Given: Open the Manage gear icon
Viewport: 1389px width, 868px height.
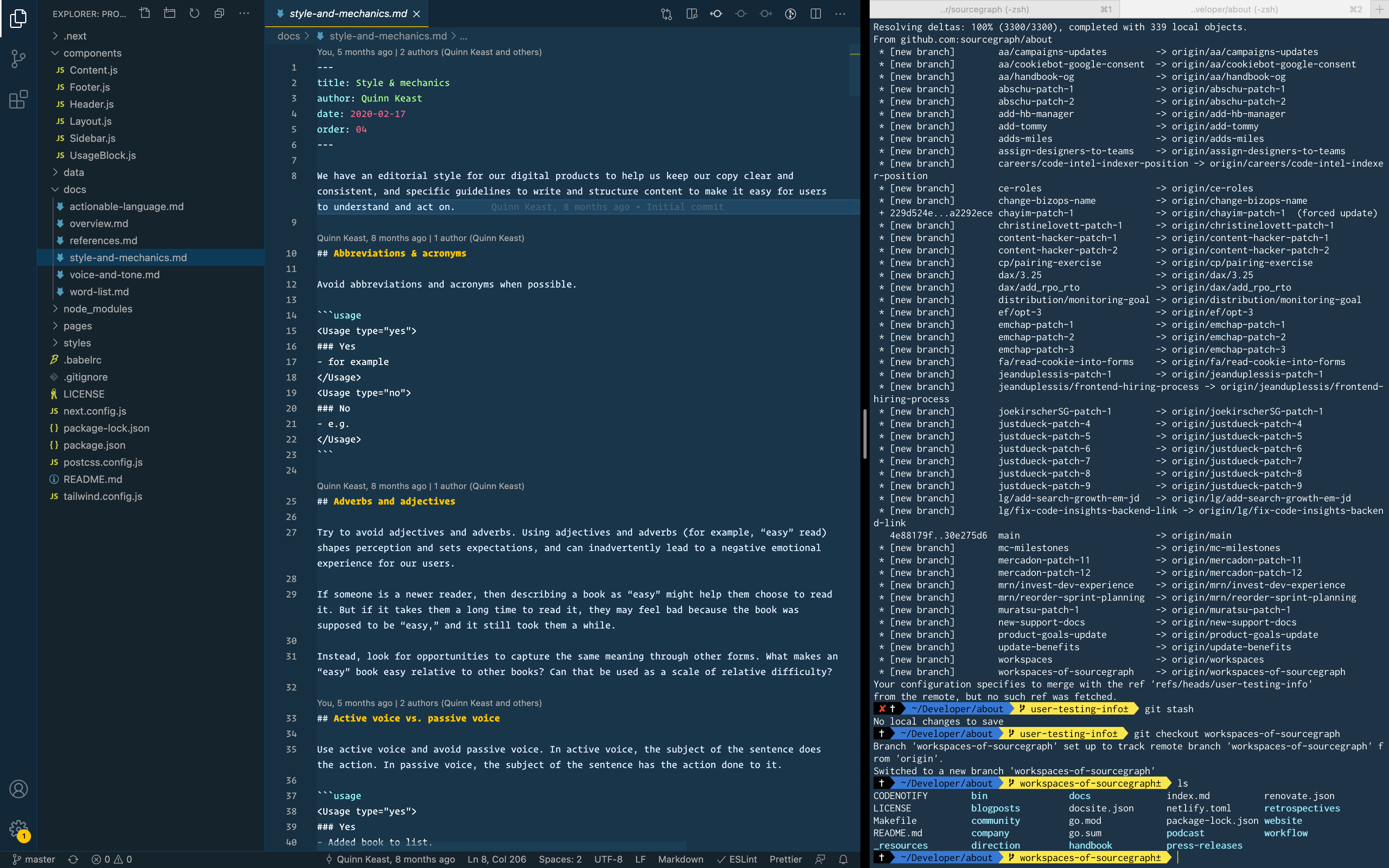Looking at the screenshot, I should point(18,829).
